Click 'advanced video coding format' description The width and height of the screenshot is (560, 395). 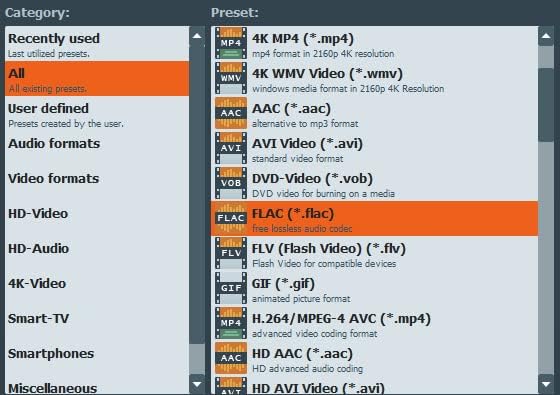pos(315,334)
